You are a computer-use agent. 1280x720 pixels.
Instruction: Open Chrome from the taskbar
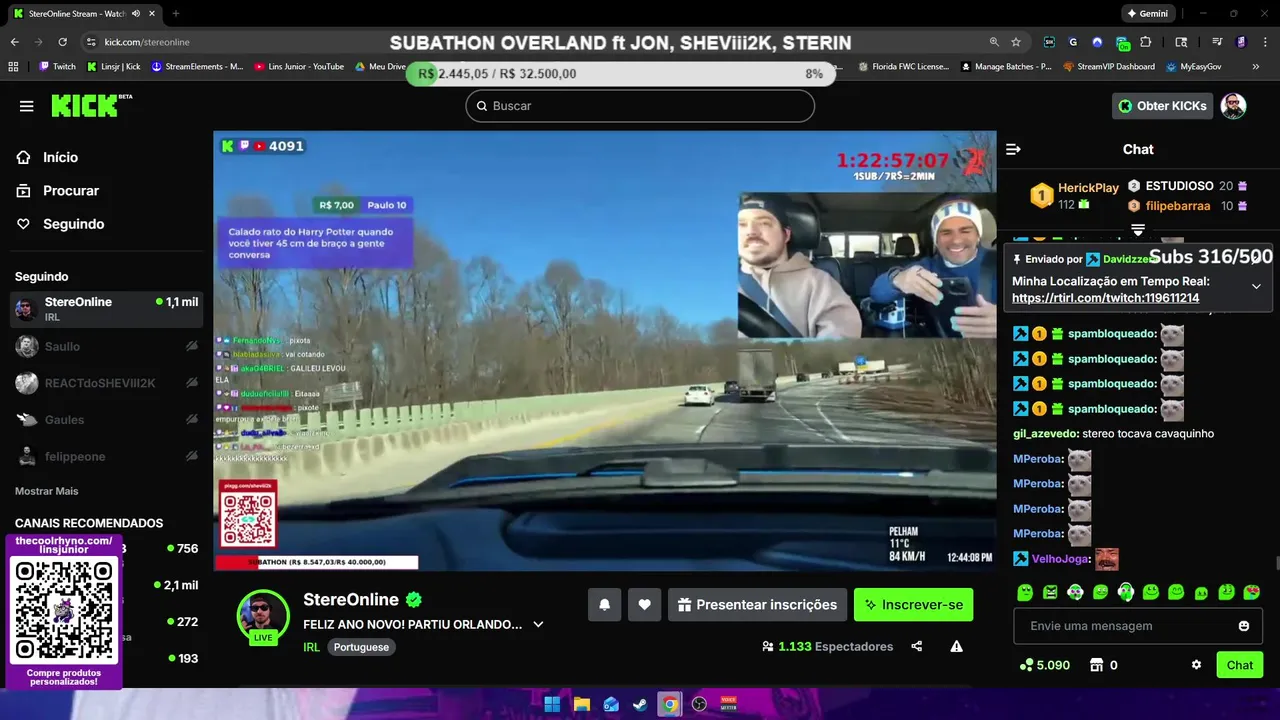click(670, 704)
